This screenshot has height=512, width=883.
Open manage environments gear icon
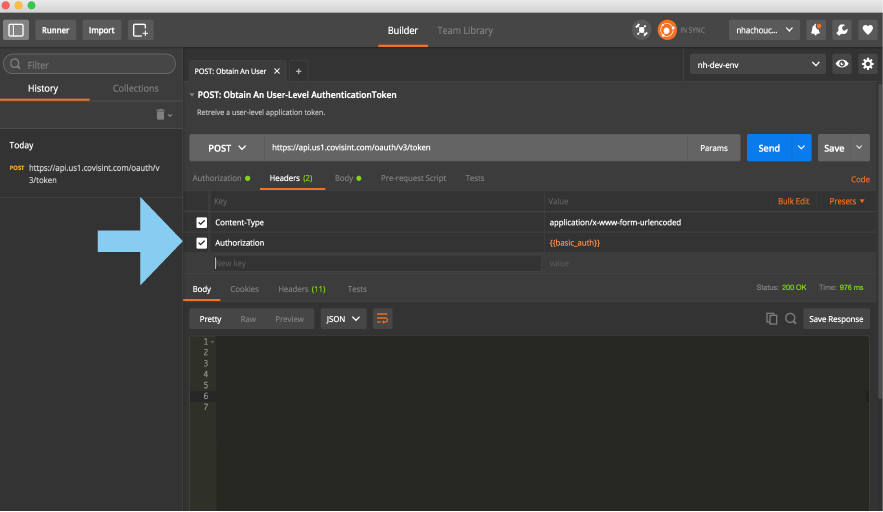coord(867,64)
